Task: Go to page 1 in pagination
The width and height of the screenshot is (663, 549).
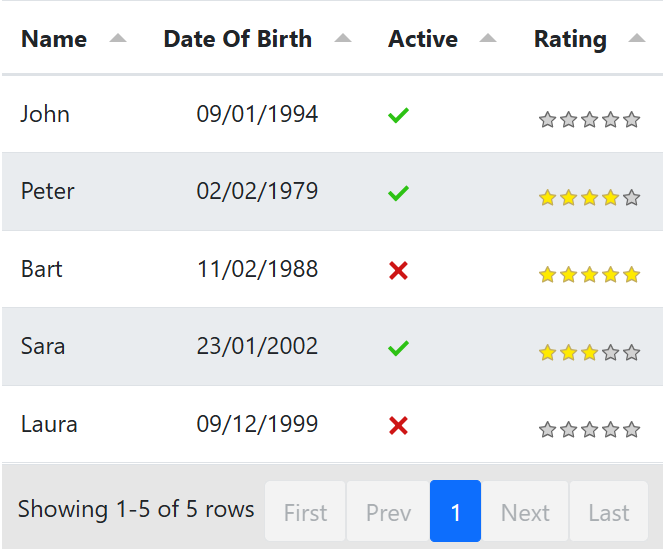Action: point(455,512)
